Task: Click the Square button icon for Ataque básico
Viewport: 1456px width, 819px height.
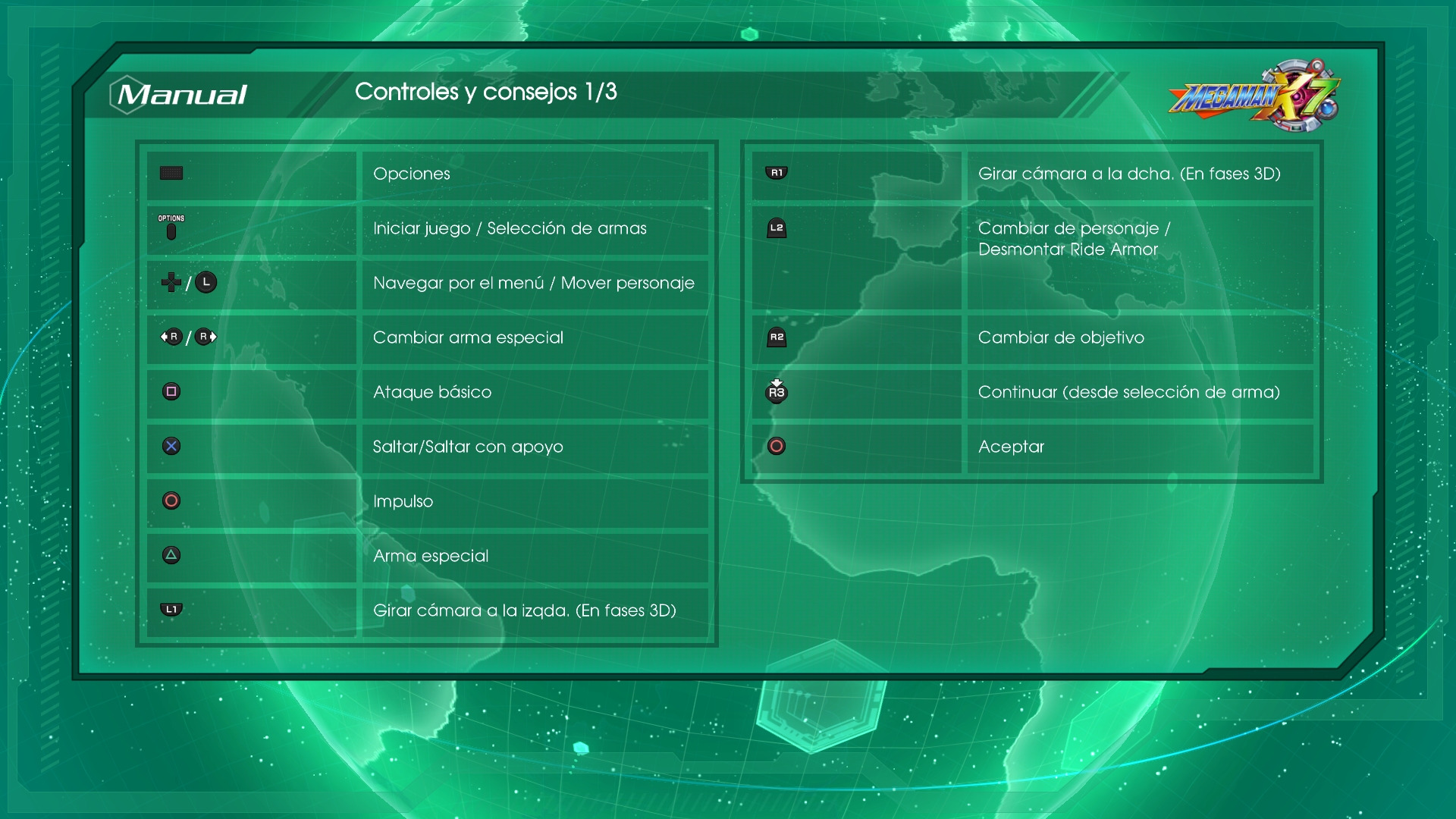Action: (x=171, y=391)
